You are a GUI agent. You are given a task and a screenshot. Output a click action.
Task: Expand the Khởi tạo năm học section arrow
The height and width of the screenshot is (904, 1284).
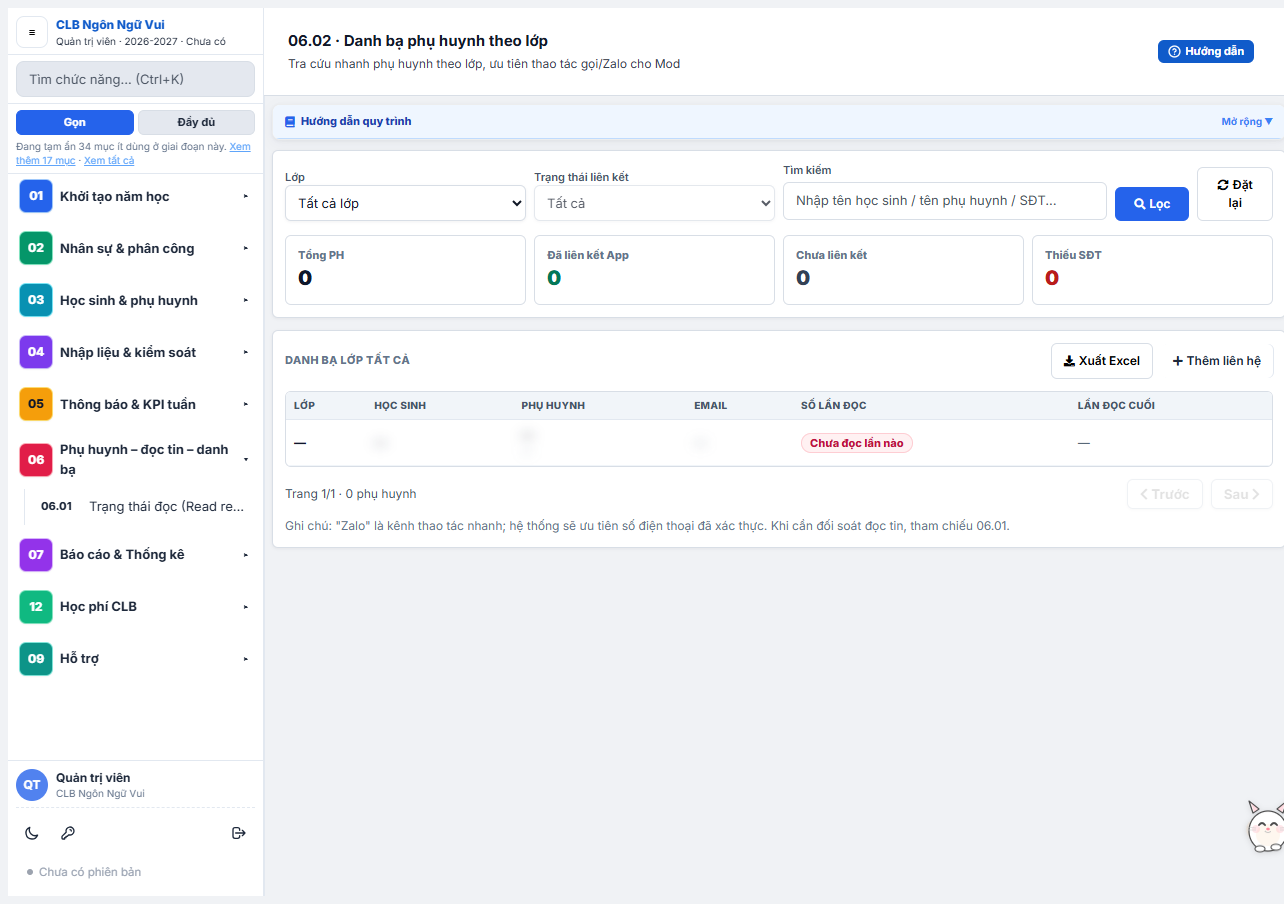[246, 196]
